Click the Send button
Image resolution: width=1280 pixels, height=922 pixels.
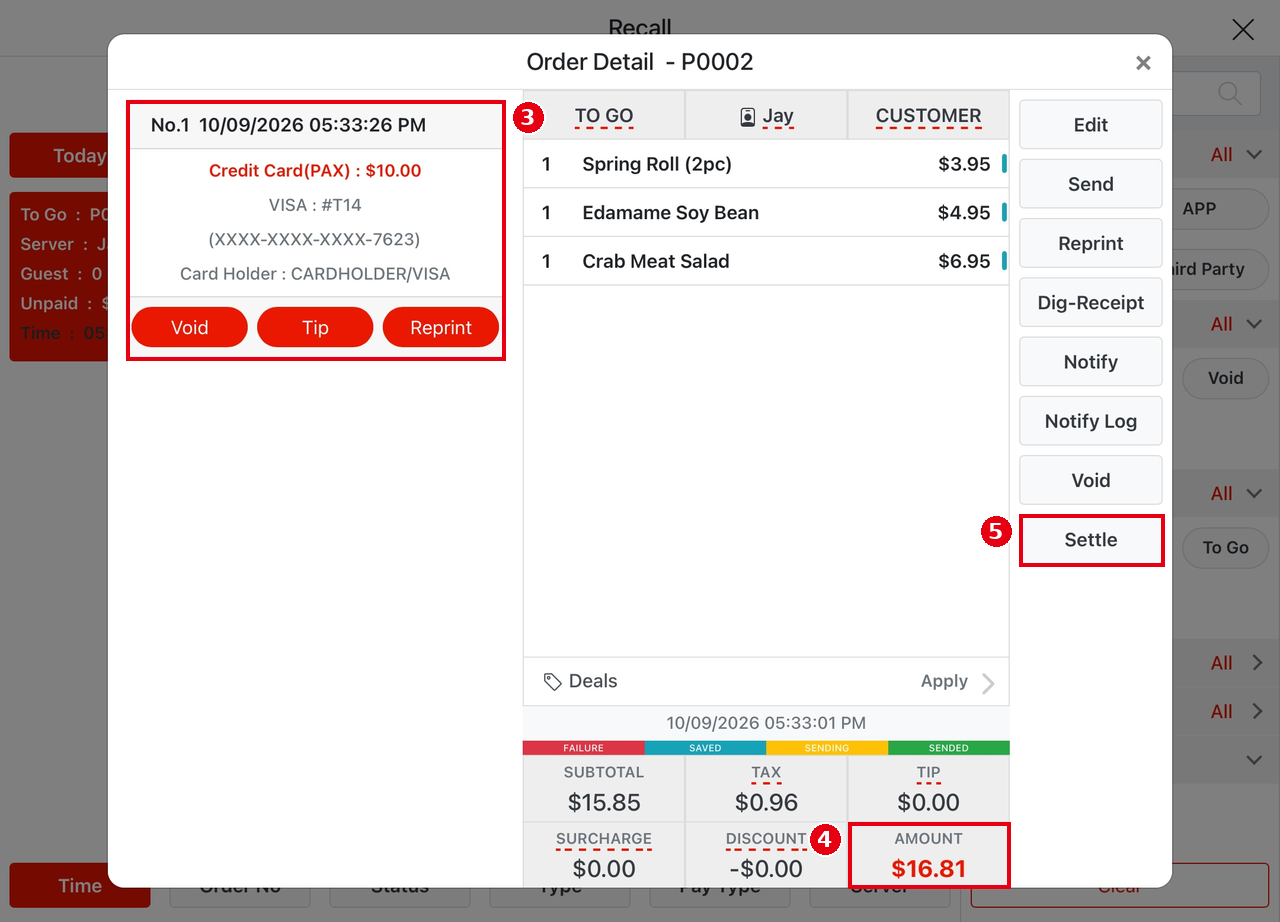(1091, 184)
